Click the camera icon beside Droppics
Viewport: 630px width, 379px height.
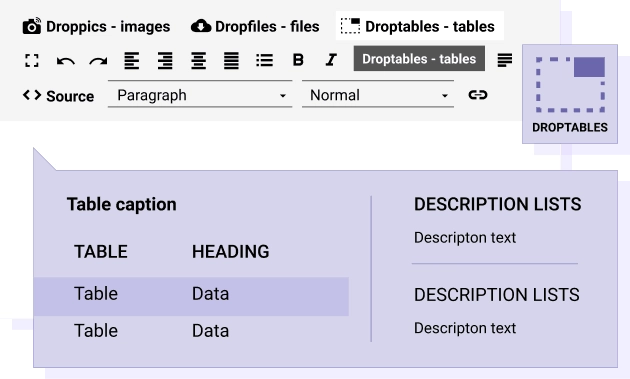click(x=32, y=26)
